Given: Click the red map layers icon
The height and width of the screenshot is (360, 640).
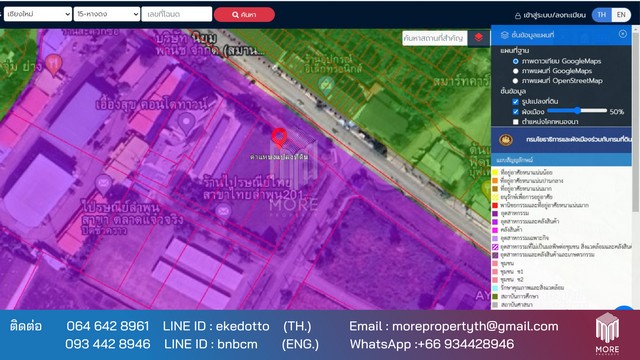Looking at the screenshot, I should pos(478,38).
